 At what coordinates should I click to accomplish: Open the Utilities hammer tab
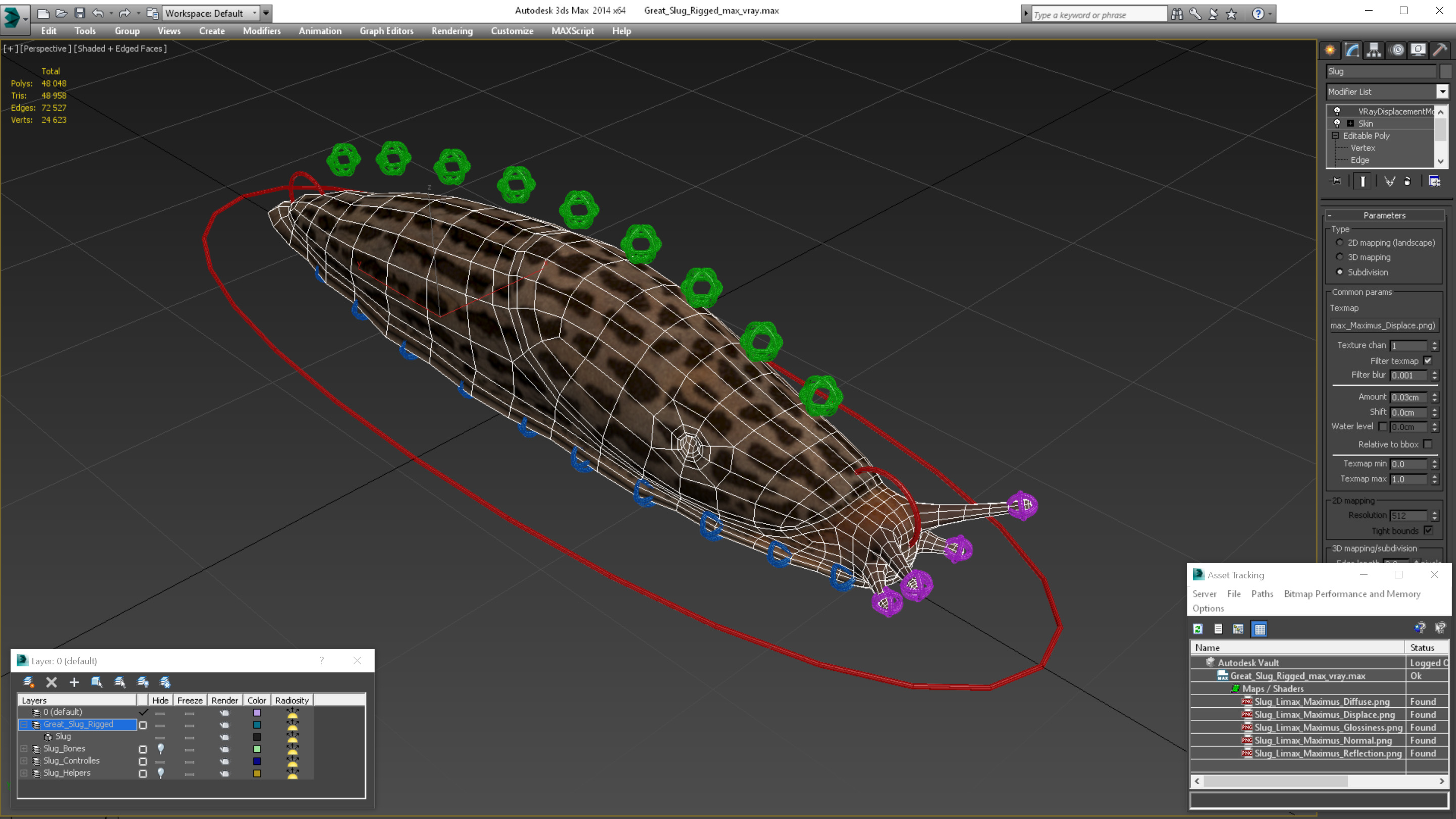pos(1440,50)
